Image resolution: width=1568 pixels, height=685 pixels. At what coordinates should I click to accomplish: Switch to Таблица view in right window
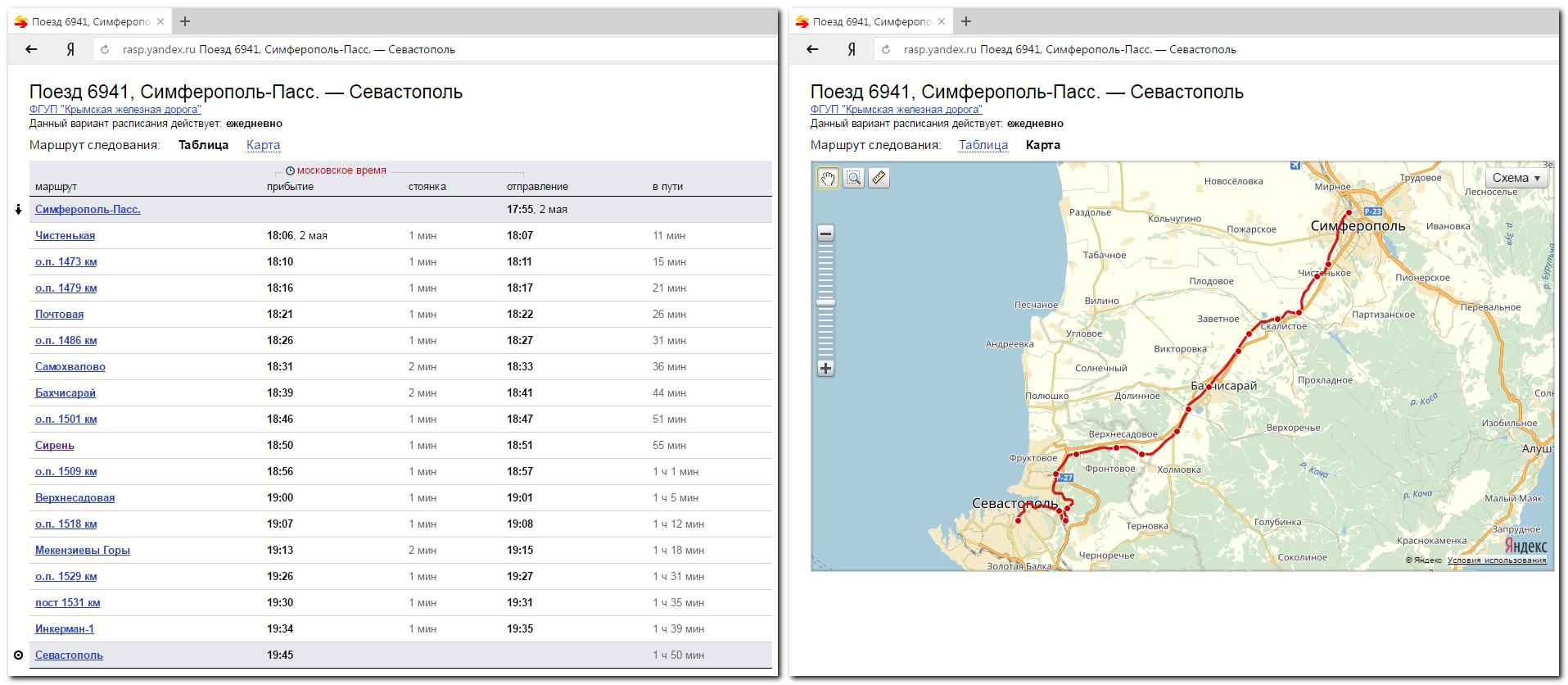click(983, 145)
